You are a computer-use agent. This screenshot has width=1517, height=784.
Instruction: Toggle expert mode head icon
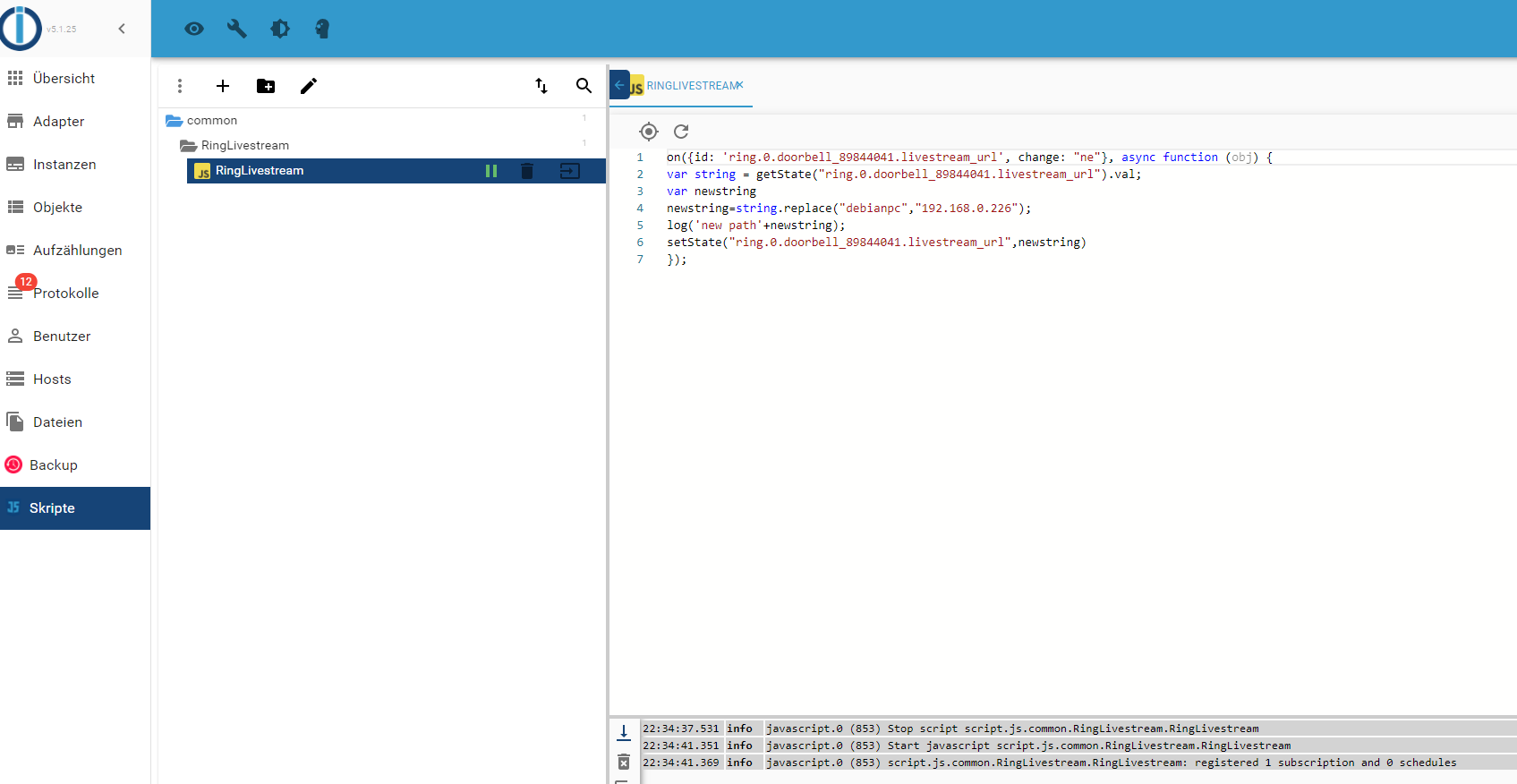[322, 29]
